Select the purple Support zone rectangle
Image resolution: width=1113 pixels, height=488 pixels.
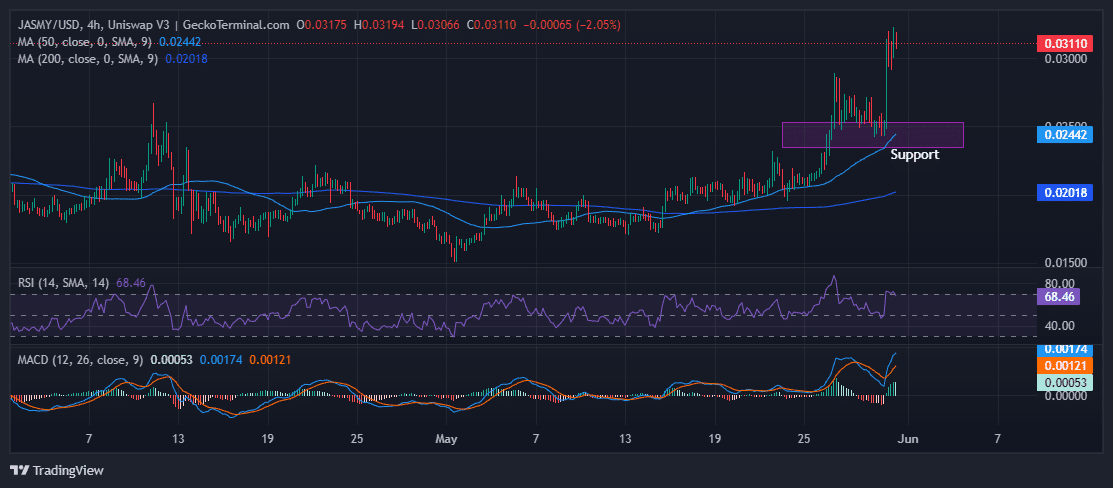coord(872,135)
